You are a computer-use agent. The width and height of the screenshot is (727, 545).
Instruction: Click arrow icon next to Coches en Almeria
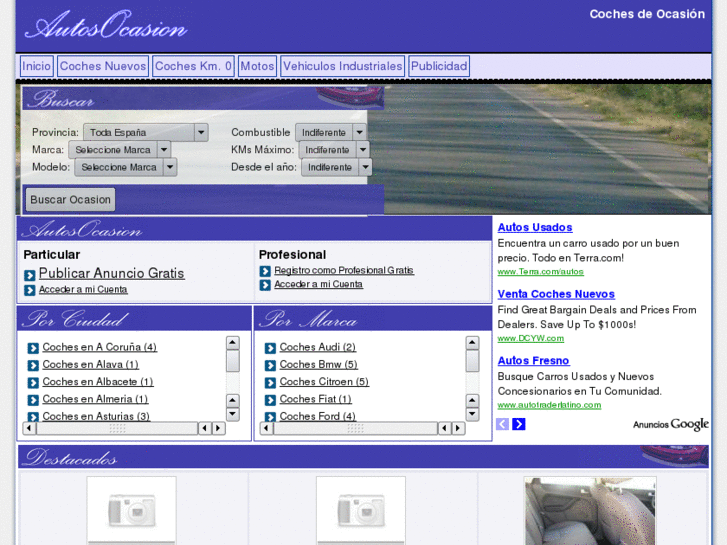(33, 400)
